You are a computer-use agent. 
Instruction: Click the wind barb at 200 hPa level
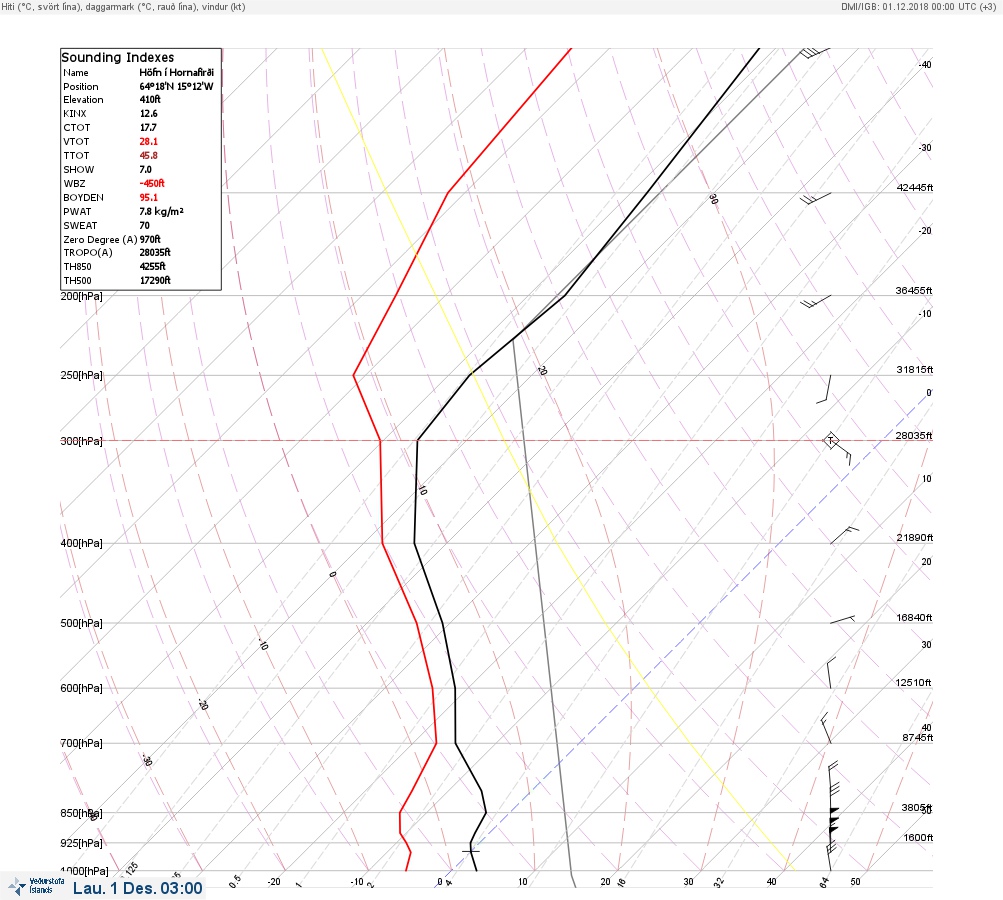point(816,301)
